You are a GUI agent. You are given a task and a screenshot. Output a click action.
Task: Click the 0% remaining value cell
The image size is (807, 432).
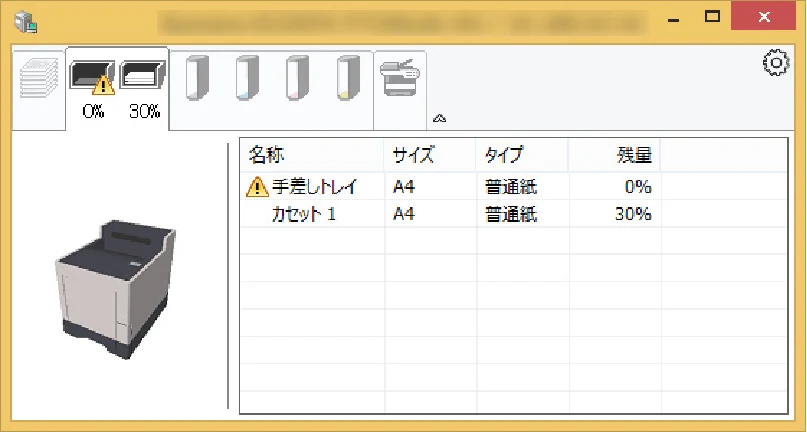638,186
